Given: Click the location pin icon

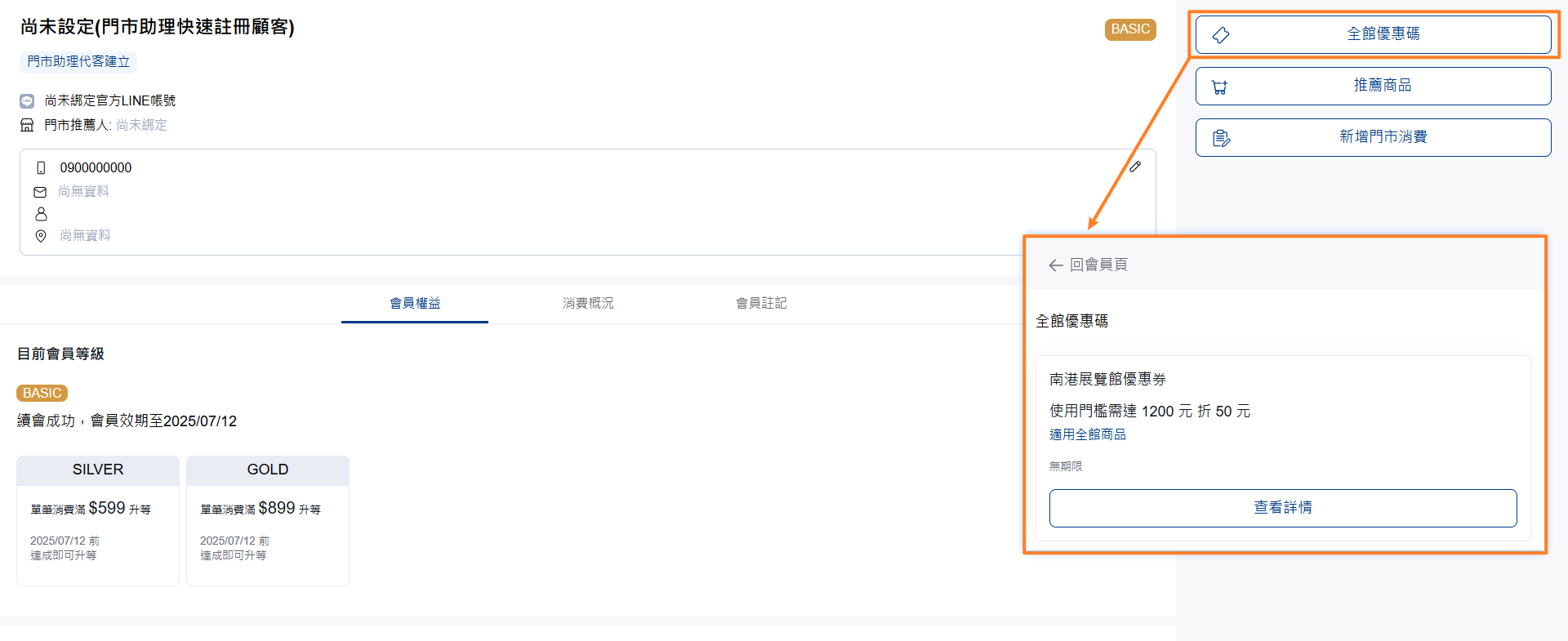Looking at the screenshot, I should 41,236.
